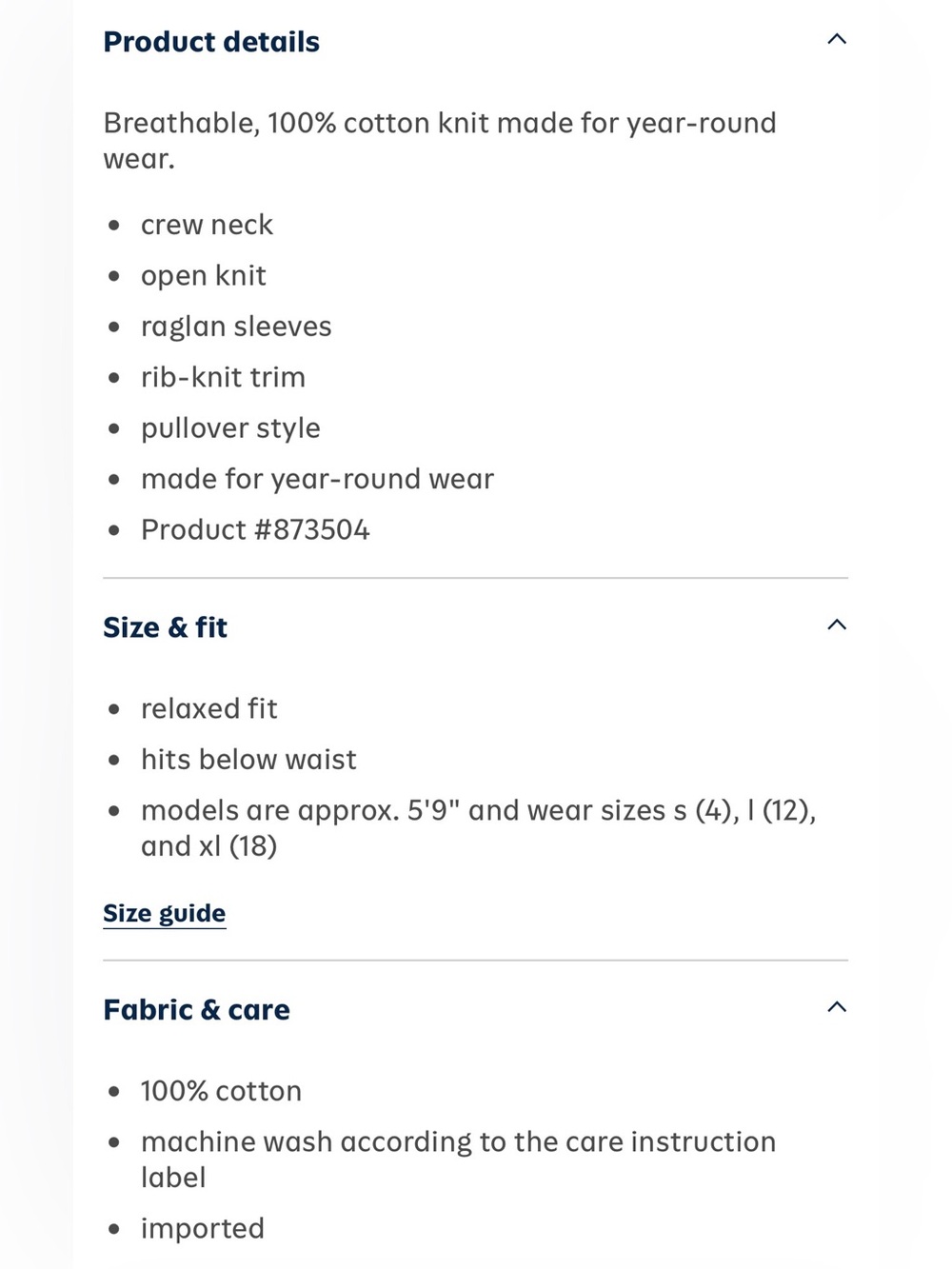Click the 'imported' bullet item

tap(203, 1229)
